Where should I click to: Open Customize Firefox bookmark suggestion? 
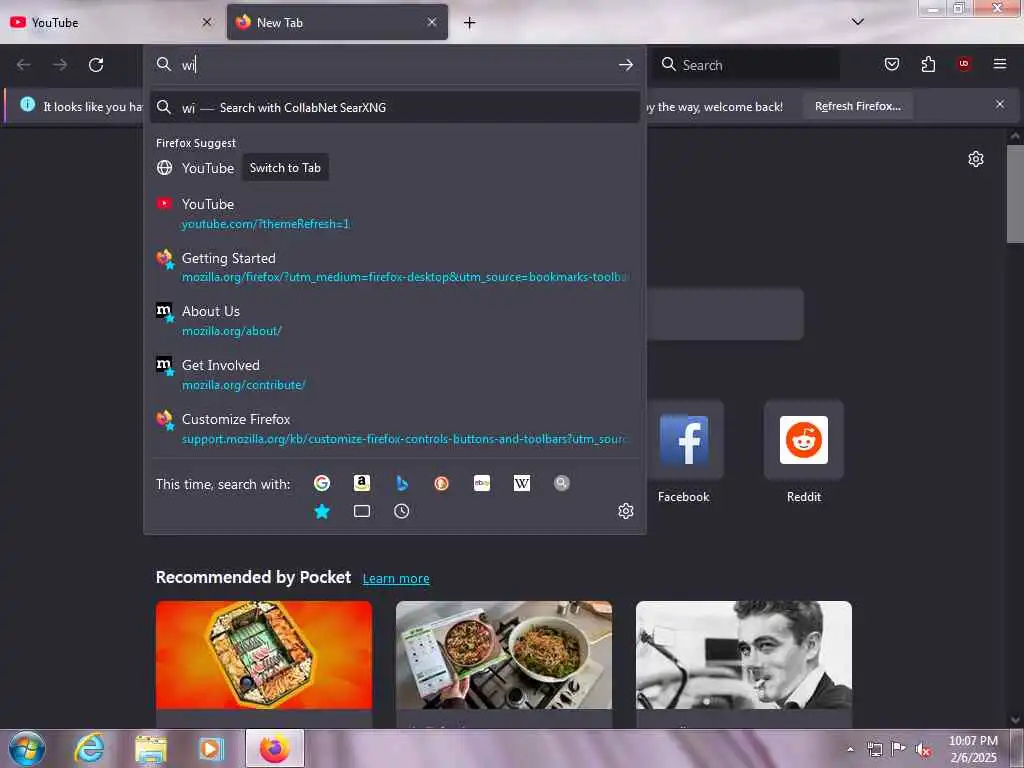394,428
